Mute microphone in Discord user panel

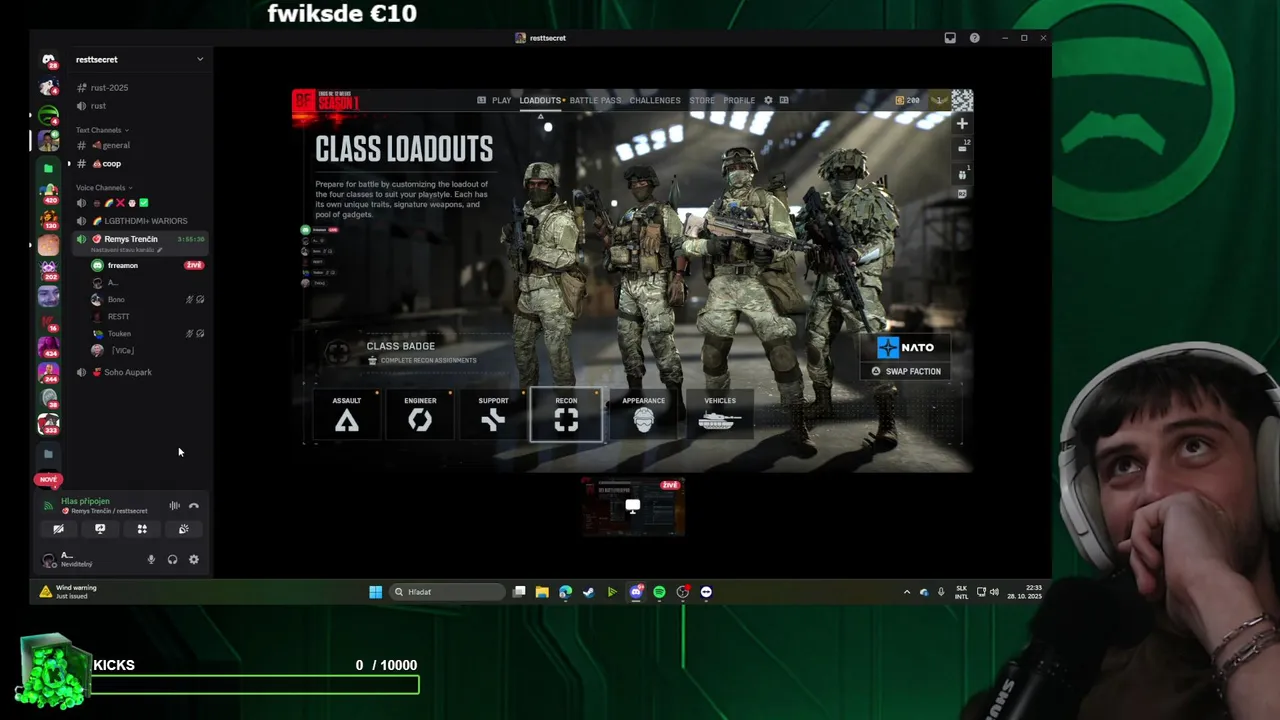click(x=151, y=560)
